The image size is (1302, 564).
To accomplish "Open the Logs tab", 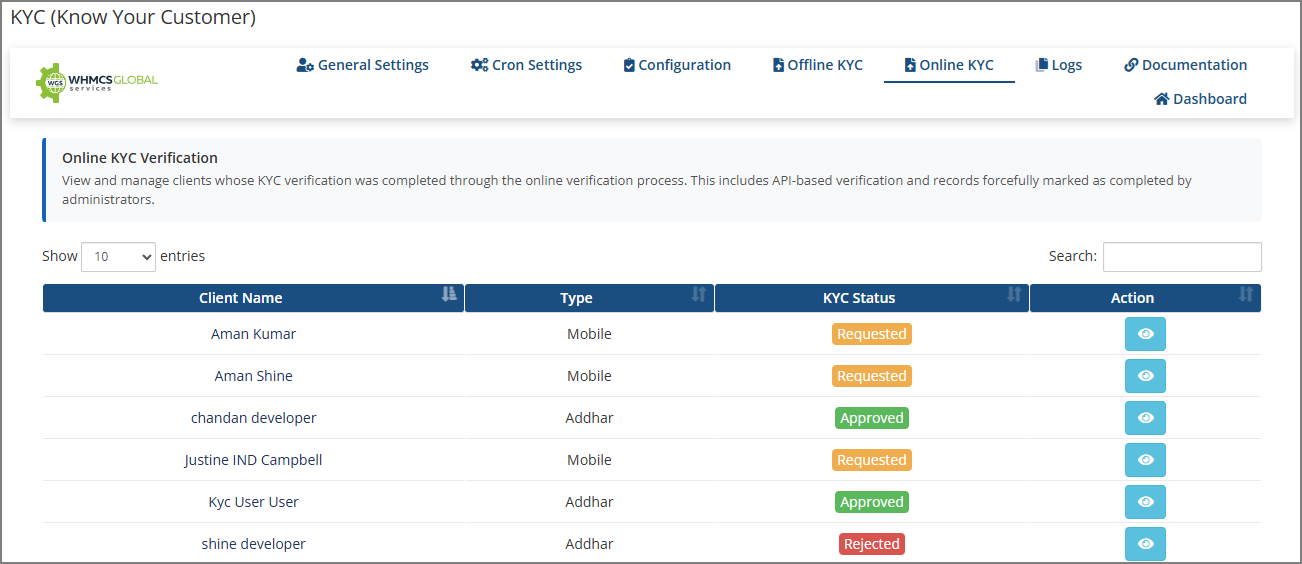I will click(x=1058, y=65).
